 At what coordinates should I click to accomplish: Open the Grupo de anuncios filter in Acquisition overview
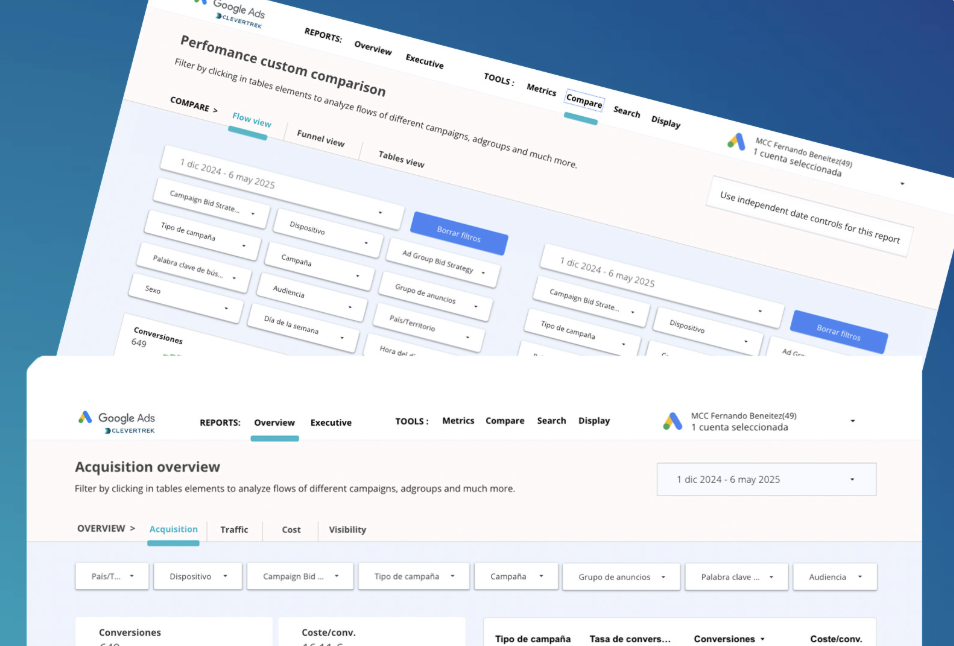tap(621, 577)
